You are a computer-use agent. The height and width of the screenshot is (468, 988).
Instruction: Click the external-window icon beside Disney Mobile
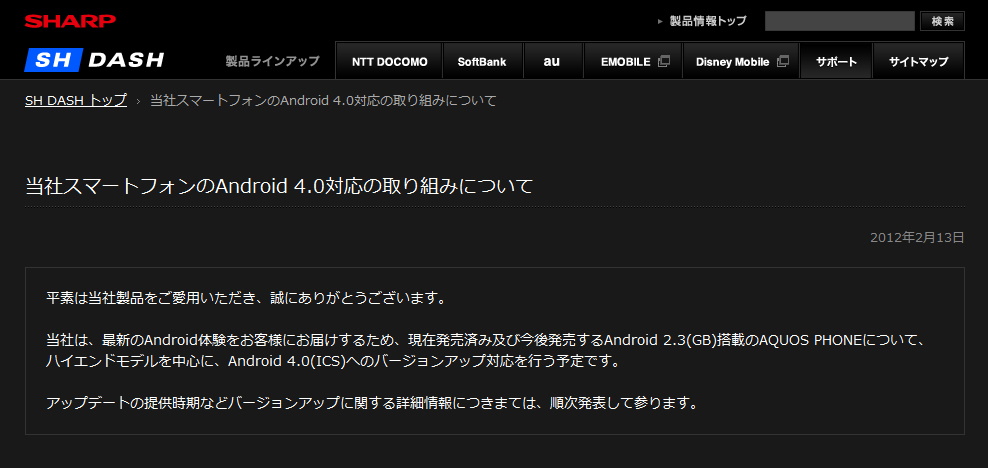[783, 61]
